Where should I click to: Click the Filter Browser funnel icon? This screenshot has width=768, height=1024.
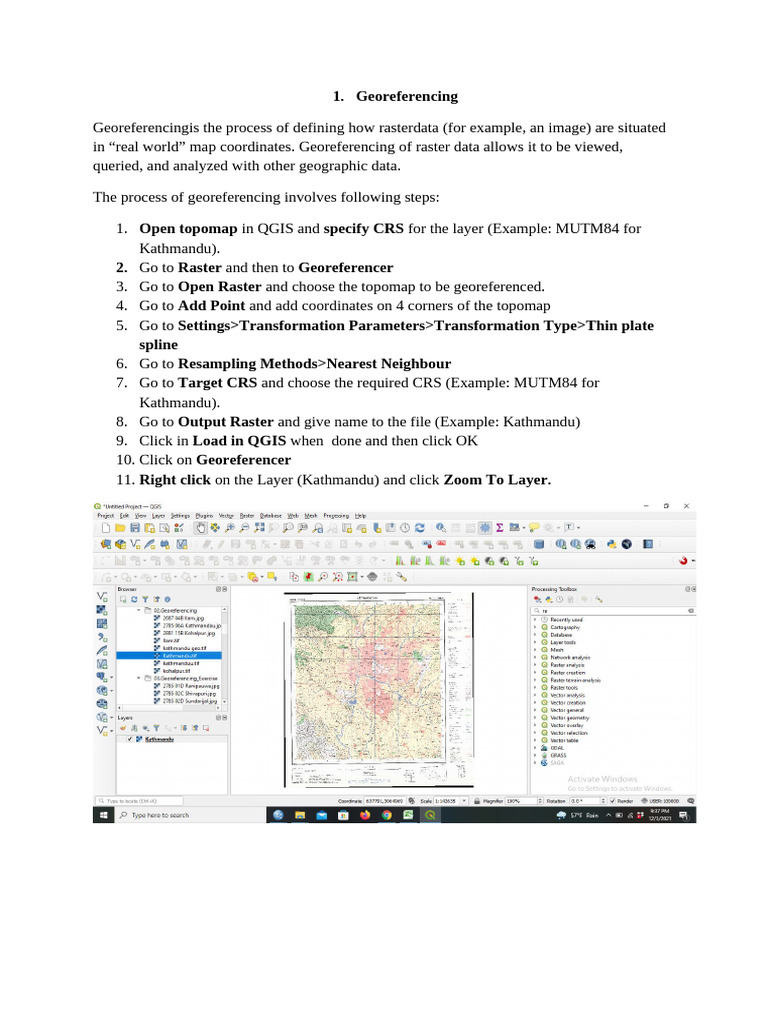pyautogui.click(x=145, y=600)
